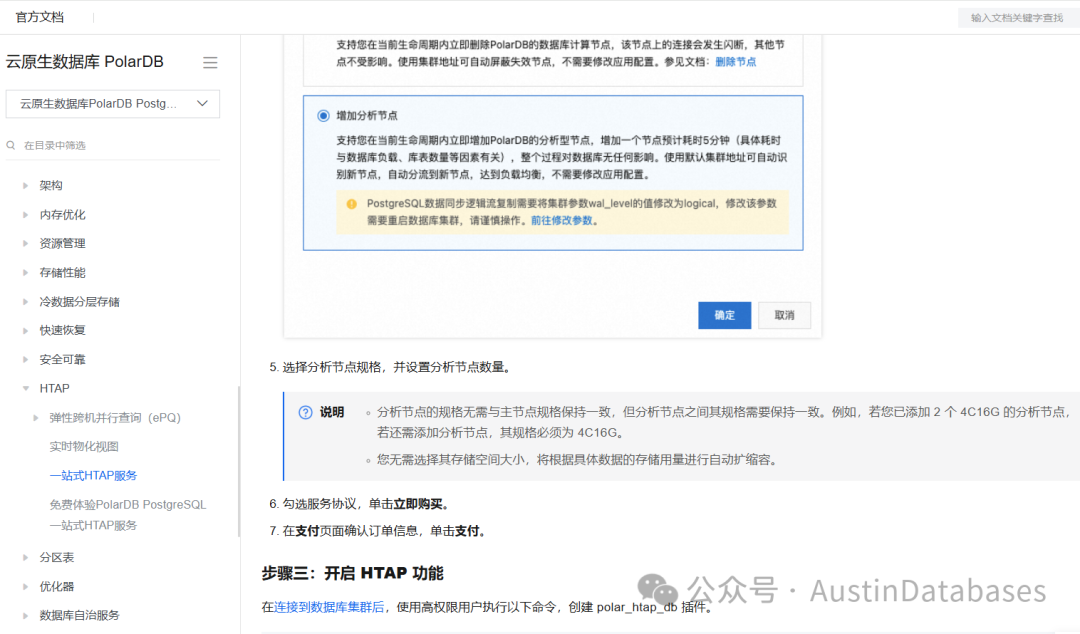Viewport: 1080px width, 634px height.
Task: Click the 确定 confirm button
Action: tap(725, 315)
